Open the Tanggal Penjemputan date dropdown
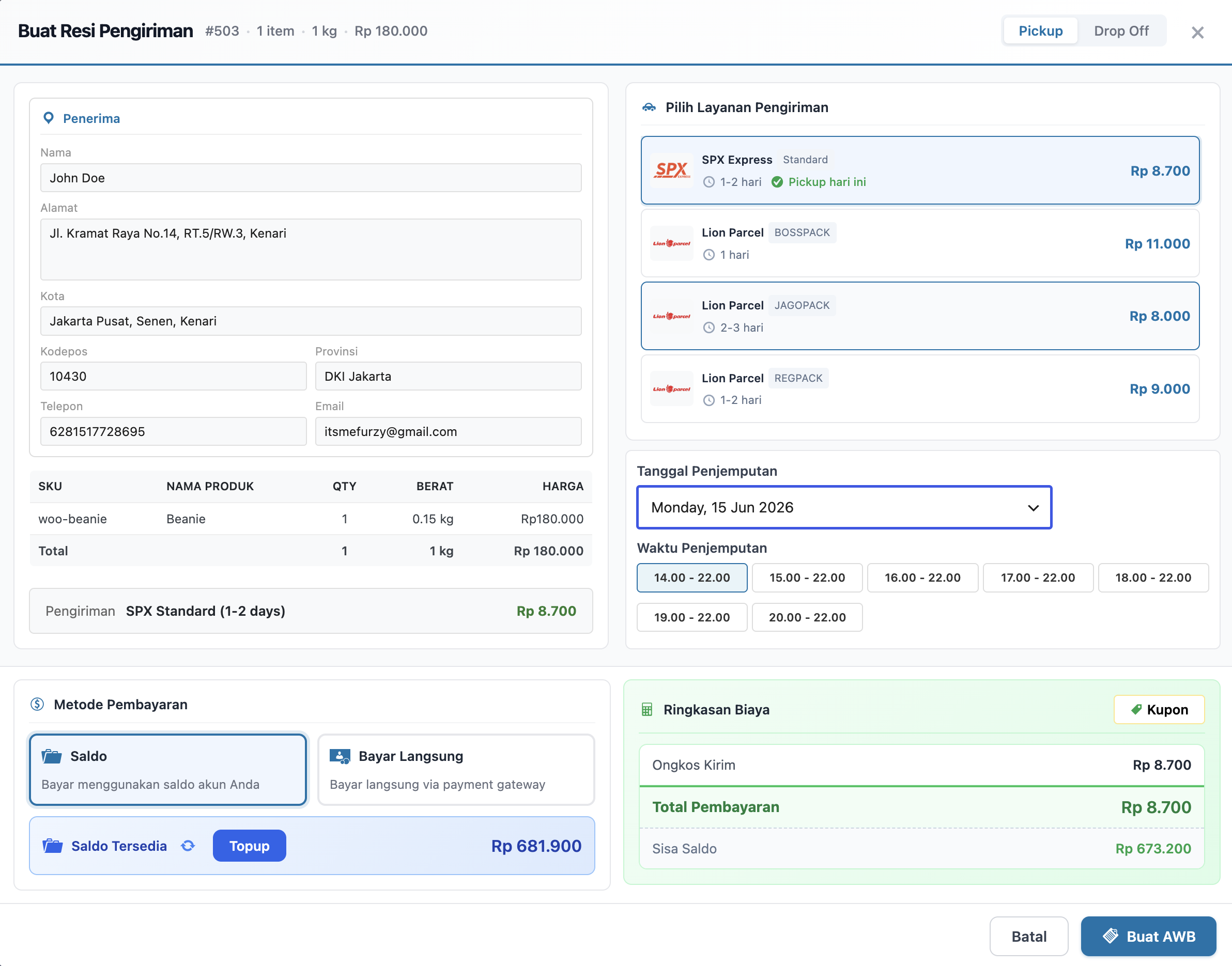1232x966 pixels. pos(844,507)
